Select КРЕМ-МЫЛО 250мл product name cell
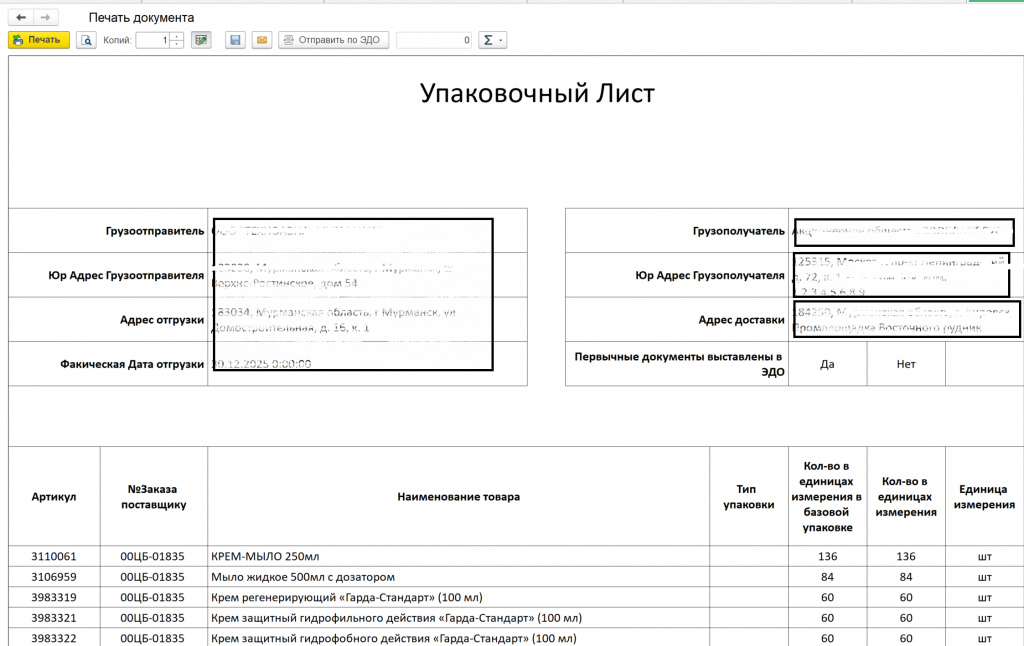The image size is (1024, 646). pyautogui.click(x=458, y=557)
